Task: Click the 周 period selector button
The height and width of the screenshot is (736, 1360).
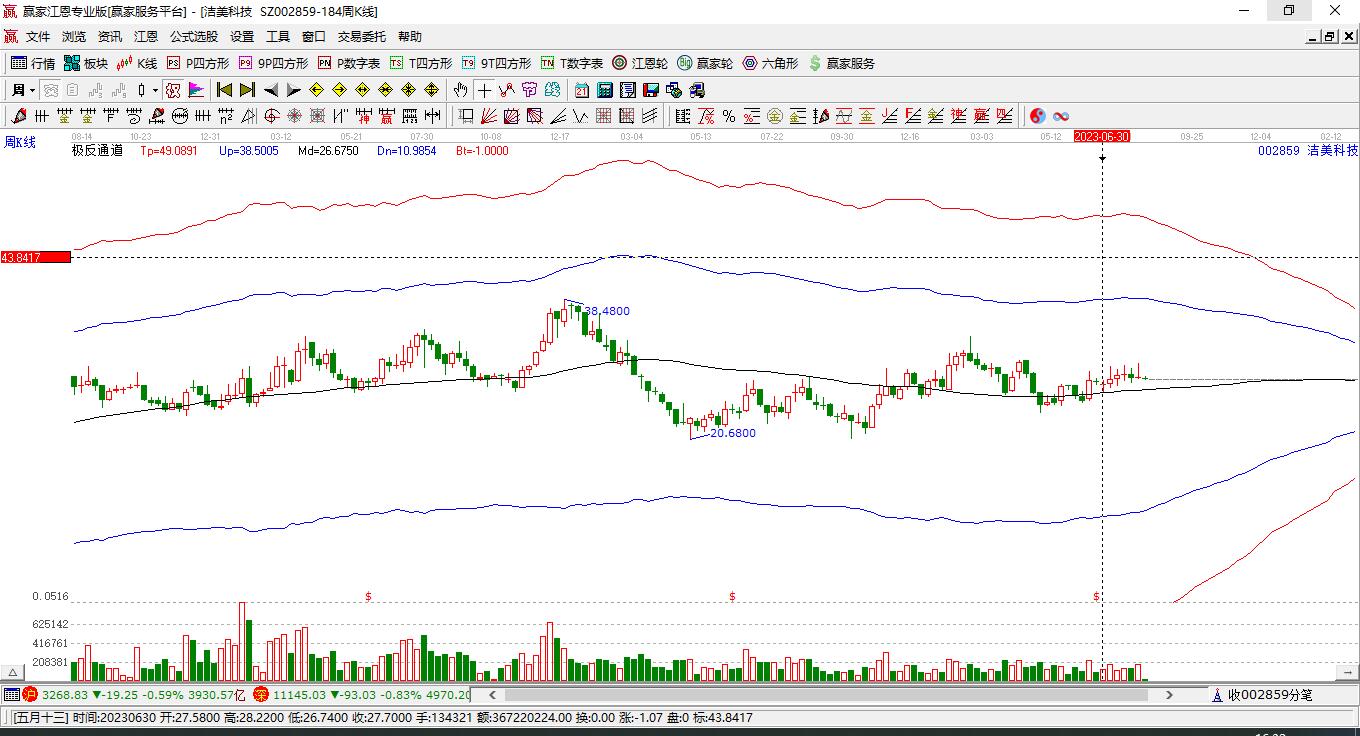Action: 18,90
